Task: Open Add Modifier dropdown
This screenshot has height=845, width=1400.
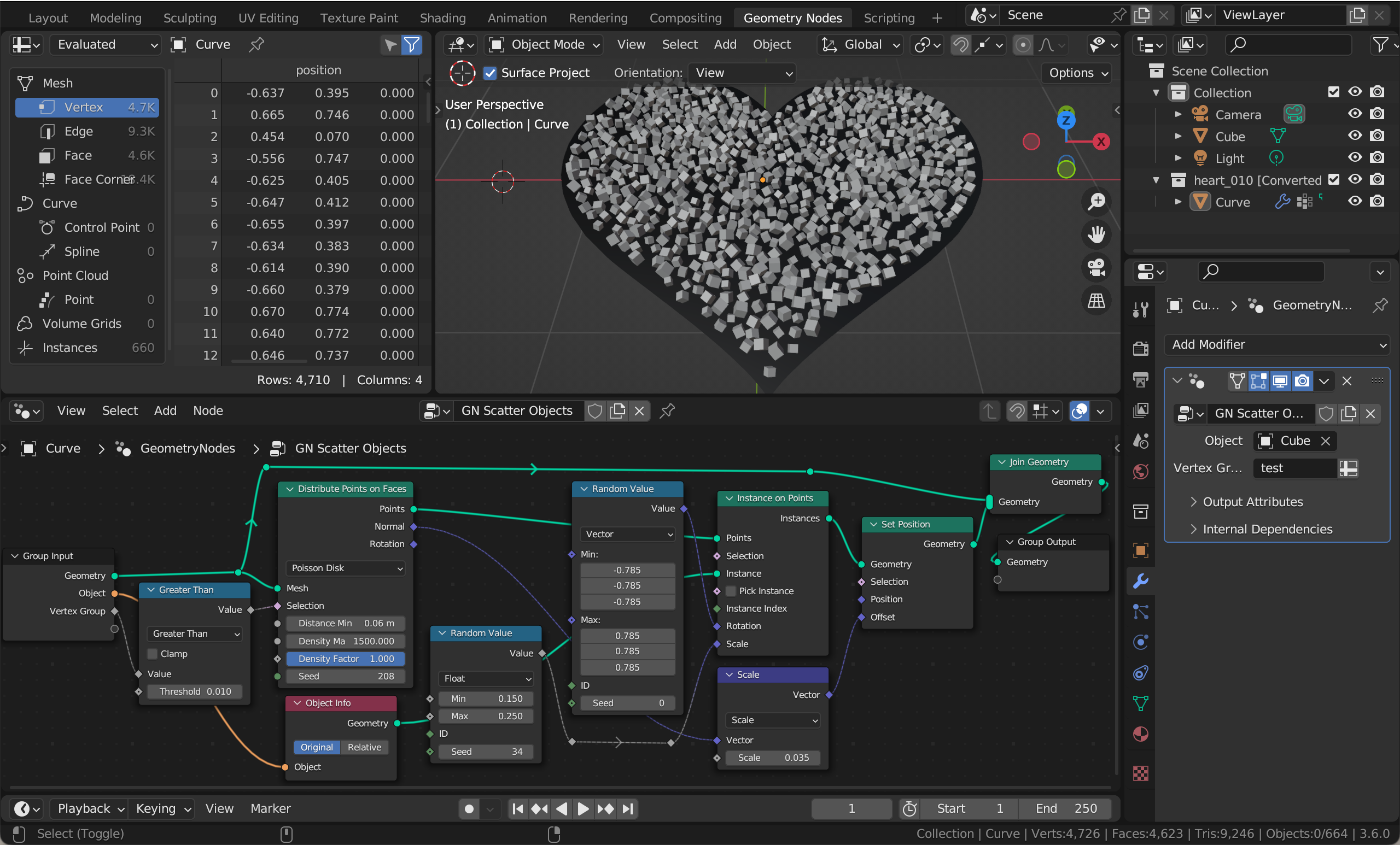Action: tap(1276, 344)
